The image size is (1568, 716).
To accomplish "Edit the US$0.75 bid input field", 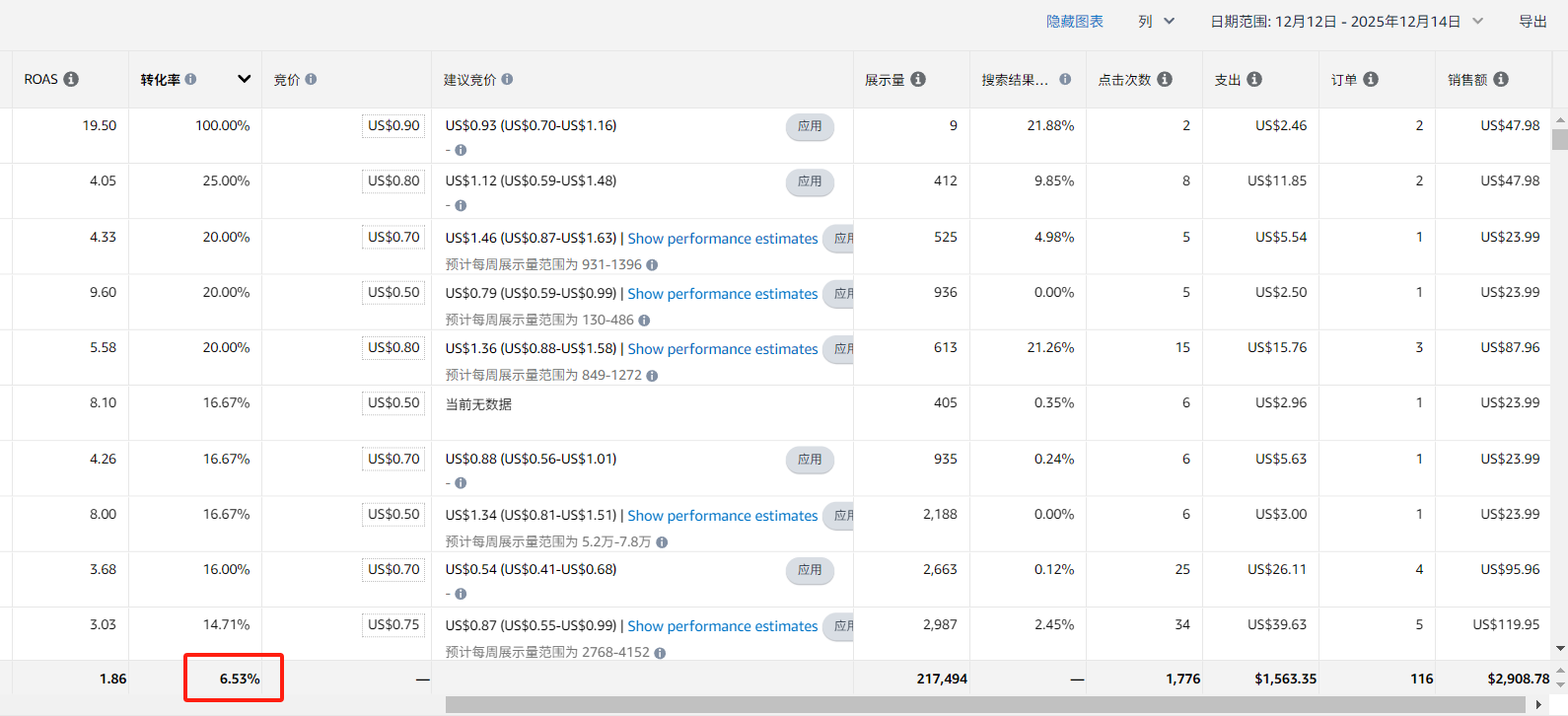I will tap(393, 625).
